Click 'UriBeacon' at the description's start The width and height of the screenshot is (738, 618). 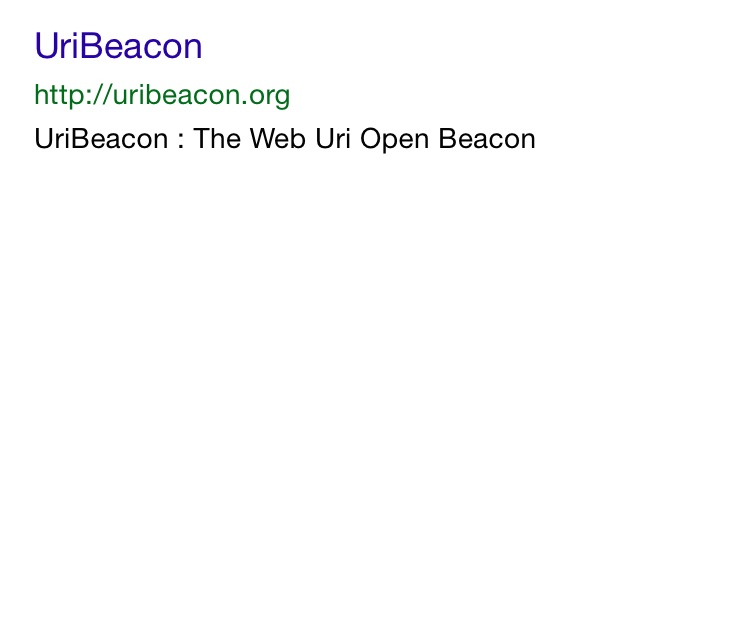click(x=101, y=139)
